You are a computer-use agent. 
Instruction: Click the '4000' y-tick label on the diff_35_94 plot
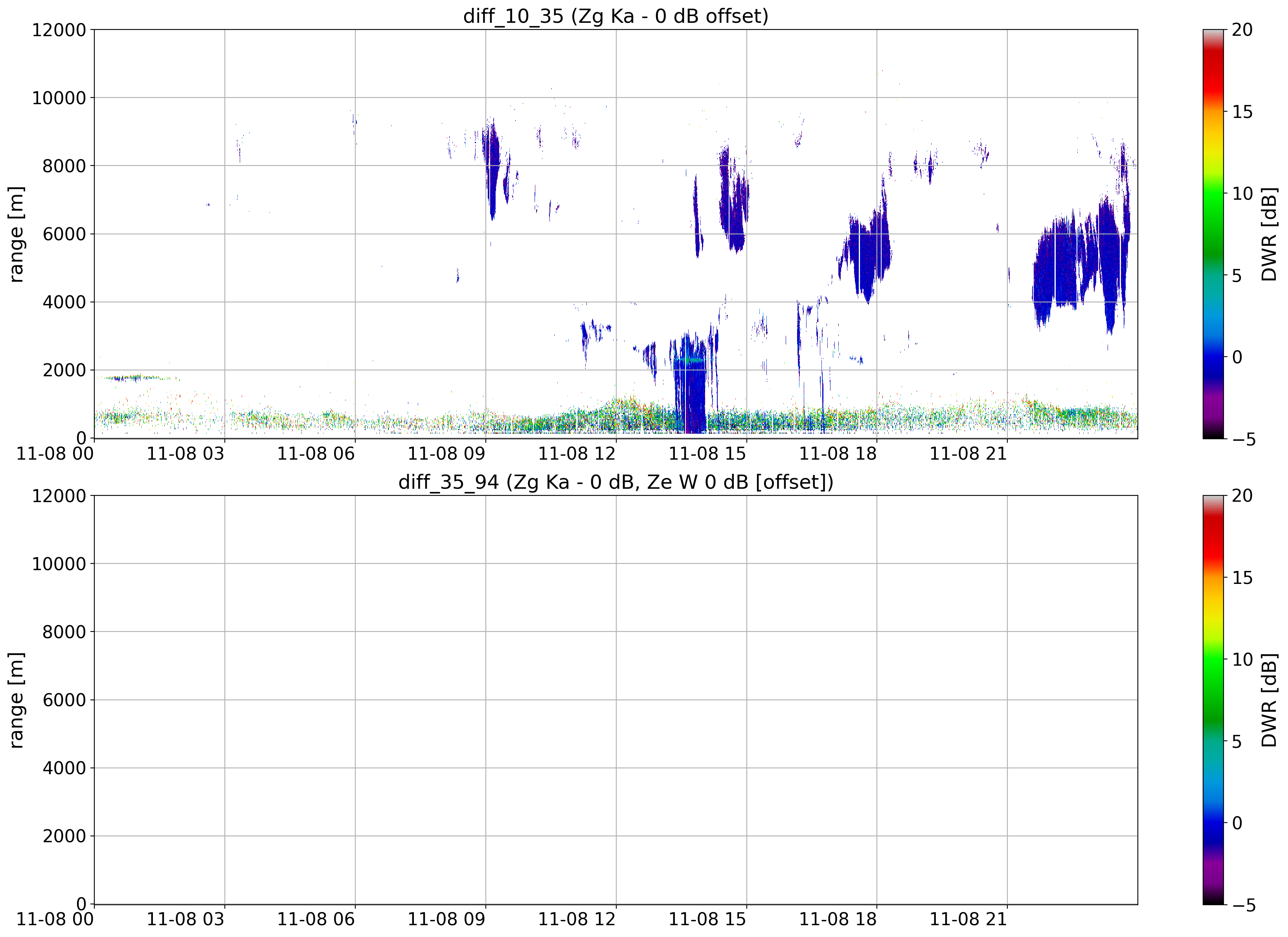[x=64, y=768]
